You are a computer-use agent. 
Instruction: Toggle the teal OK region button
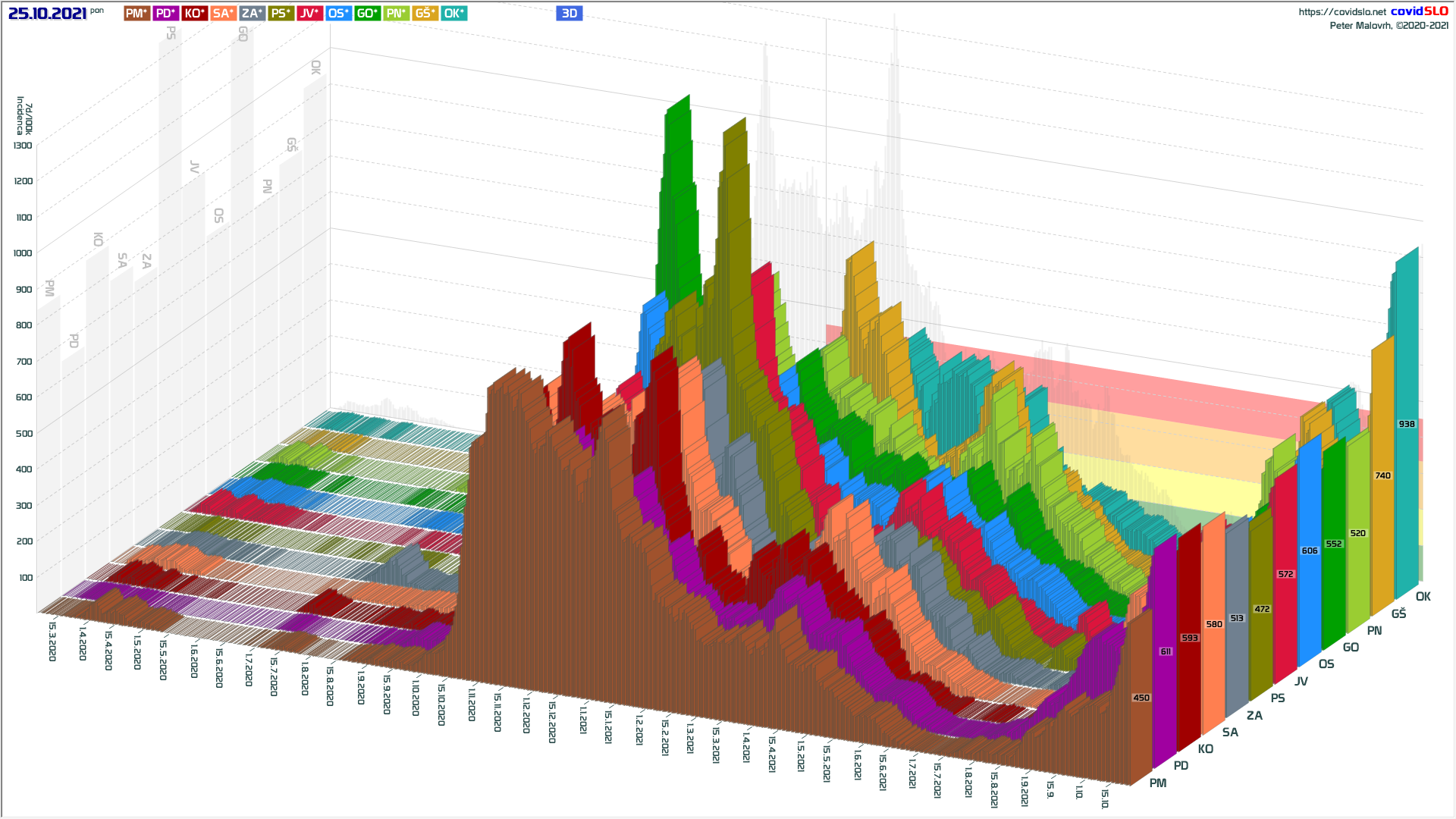pyautogui.click(x=453, y=13)
